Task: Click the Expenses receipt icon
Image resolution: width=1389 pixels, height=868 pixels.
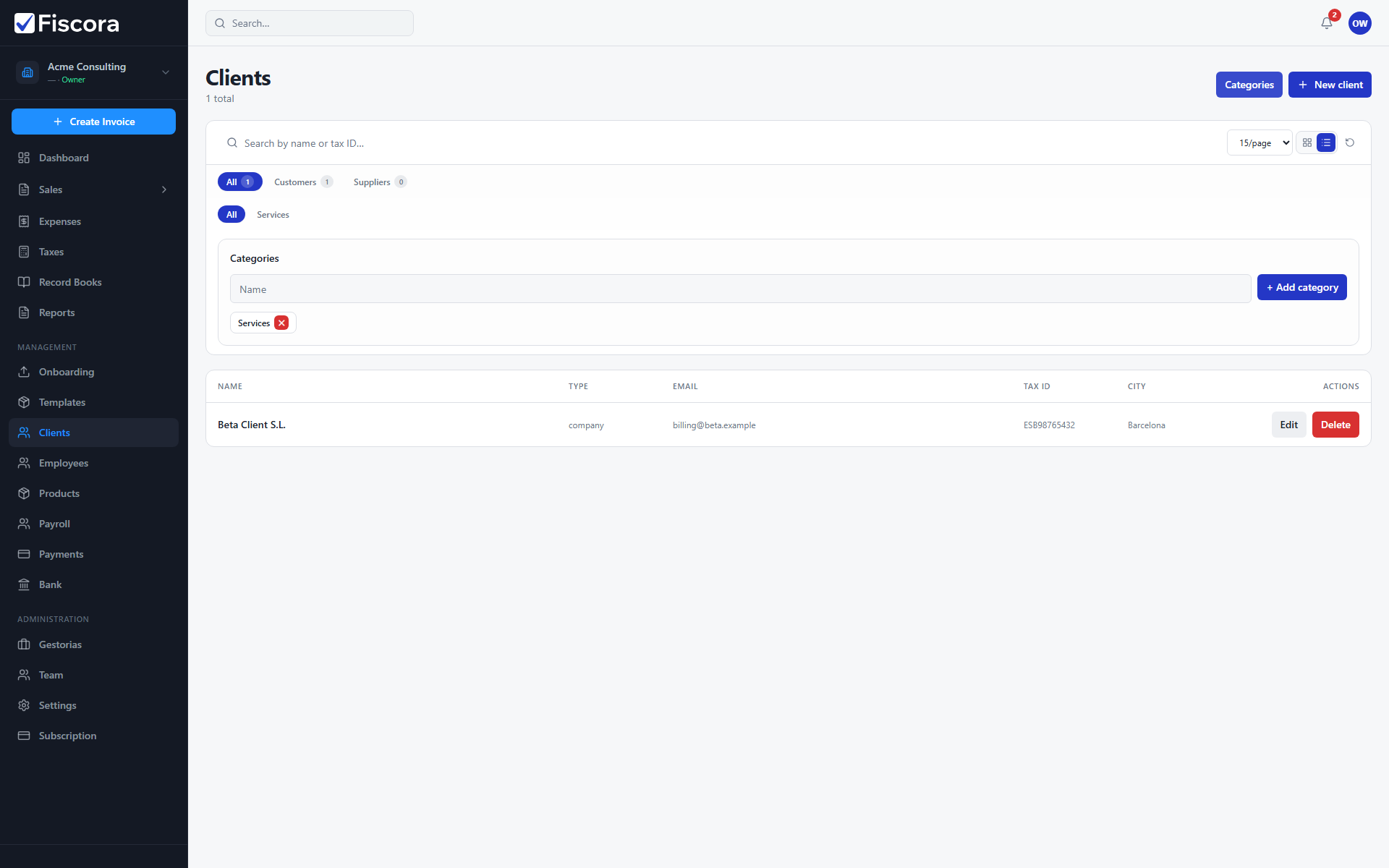Action: (x=24, y=221)
